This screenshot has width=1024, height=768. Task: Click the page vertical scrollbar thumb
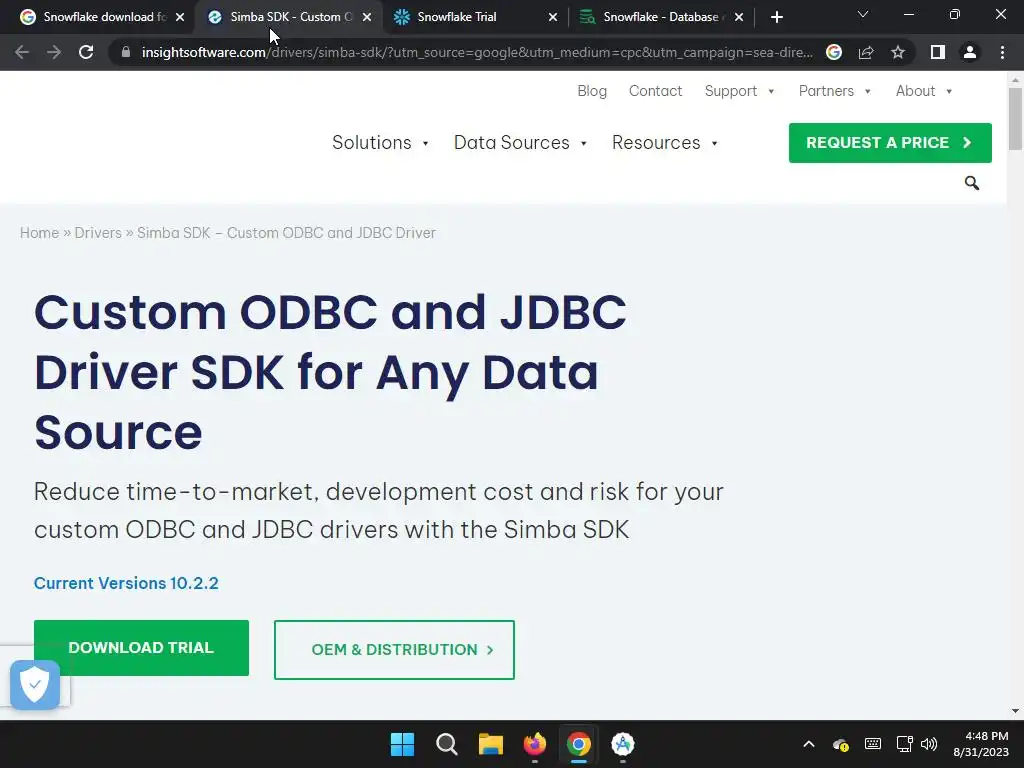point(1015,119)
